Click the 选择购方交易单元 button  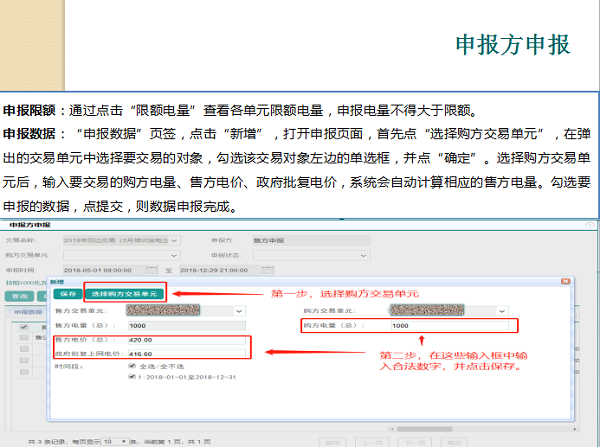(124, 294)
